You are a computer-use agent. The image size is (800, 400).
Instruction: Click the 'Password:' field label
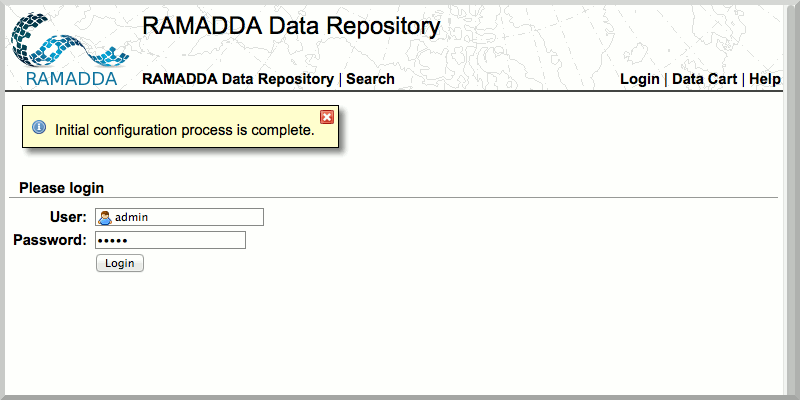tap(50, 240)
